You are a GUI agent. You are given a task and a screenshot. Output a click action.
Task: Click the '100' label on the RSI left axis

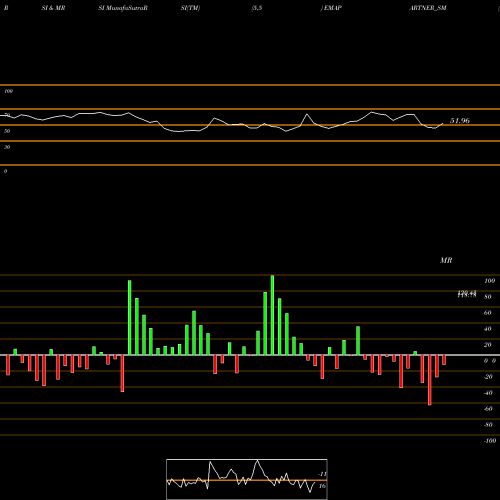pos(9,91)
